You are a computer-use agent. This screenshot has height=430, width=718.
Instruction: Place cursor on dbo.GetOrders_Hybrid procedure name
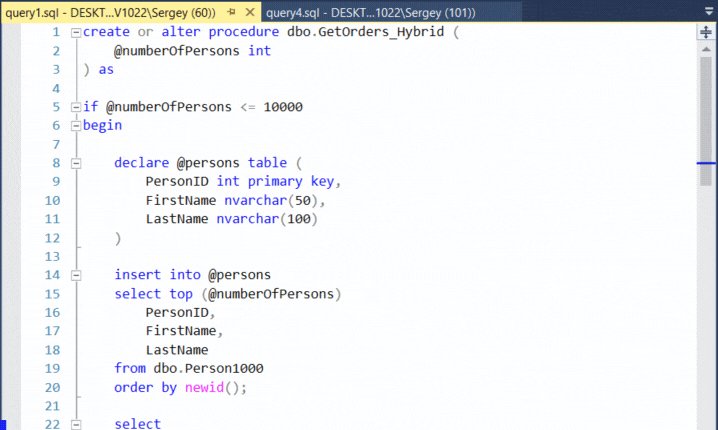(365, 32)
